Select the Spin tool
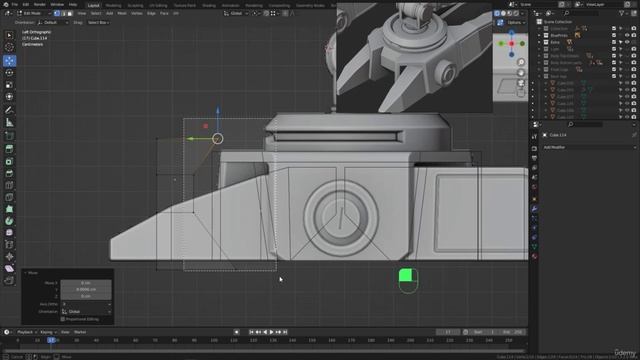 click(9, 221)
